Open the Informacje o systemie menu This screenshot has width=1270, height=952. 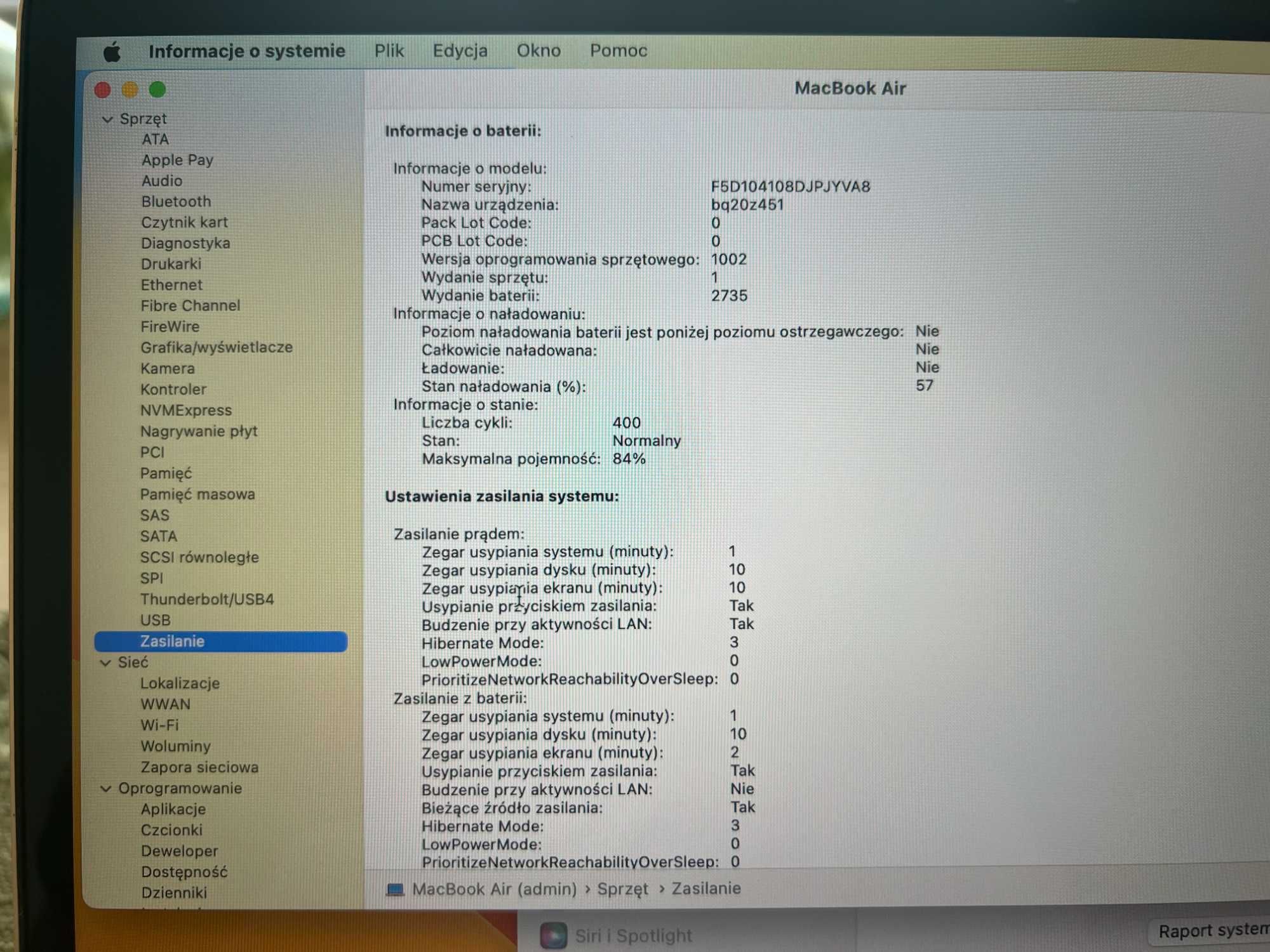pos(247,51)
